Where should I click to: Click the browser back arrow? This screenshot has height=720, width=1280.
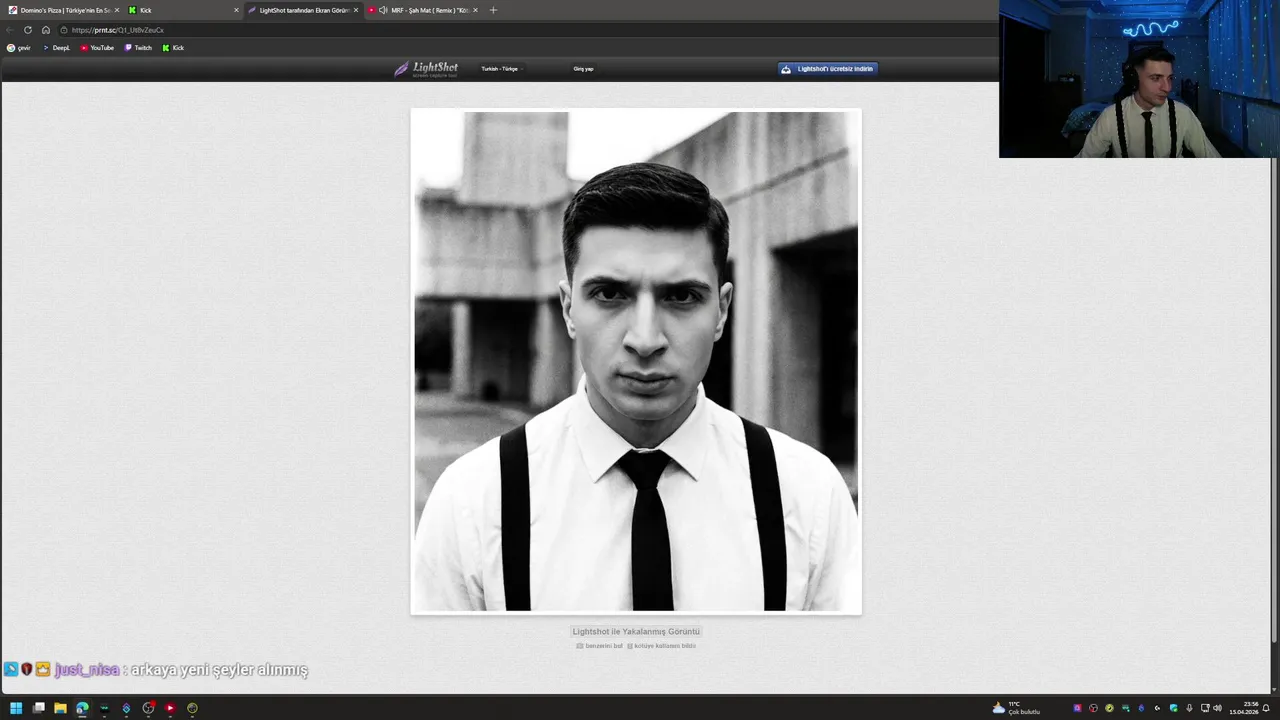tap(10, 30)
